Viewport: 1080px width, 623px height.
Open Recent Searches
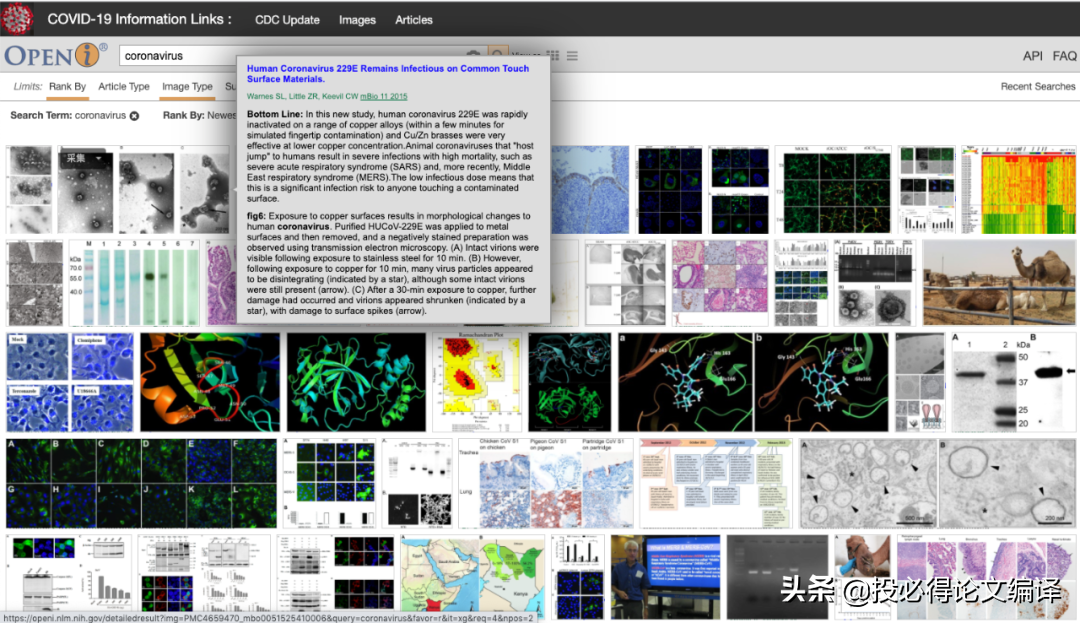coord(1038,87)
